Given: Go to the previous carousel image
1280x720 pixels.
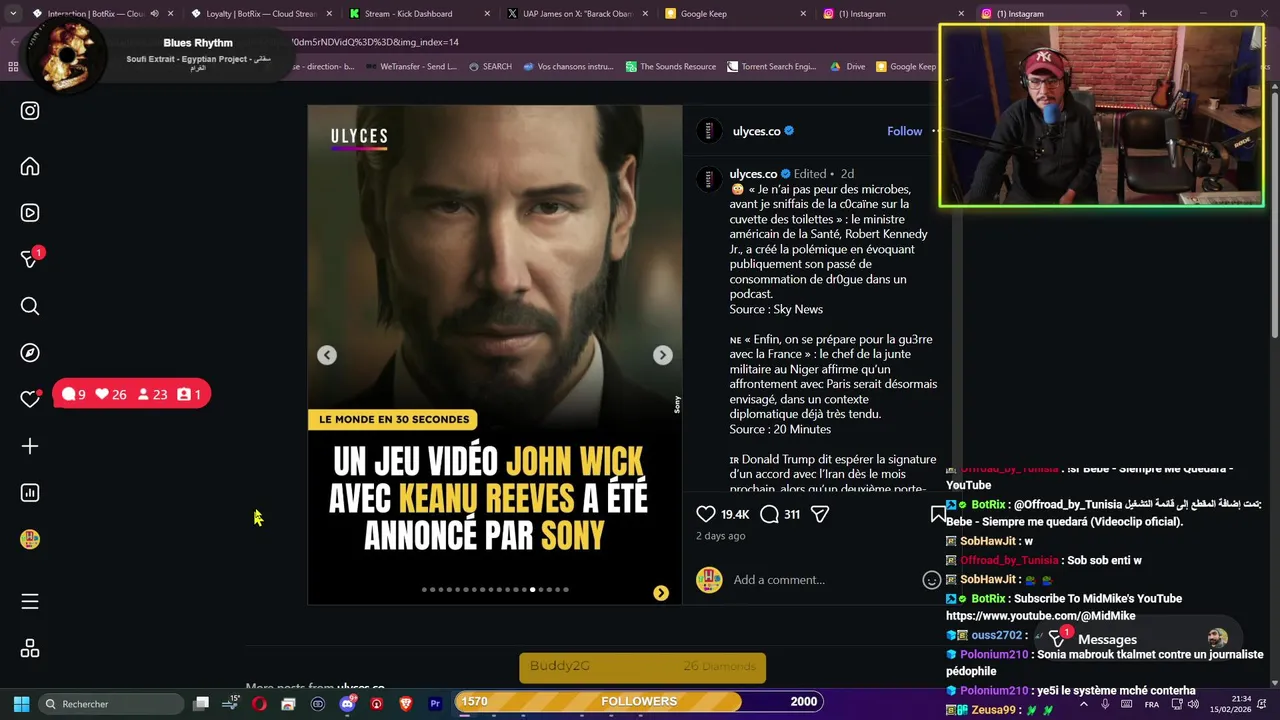Looking at the screenshot, I should (327, 355).
